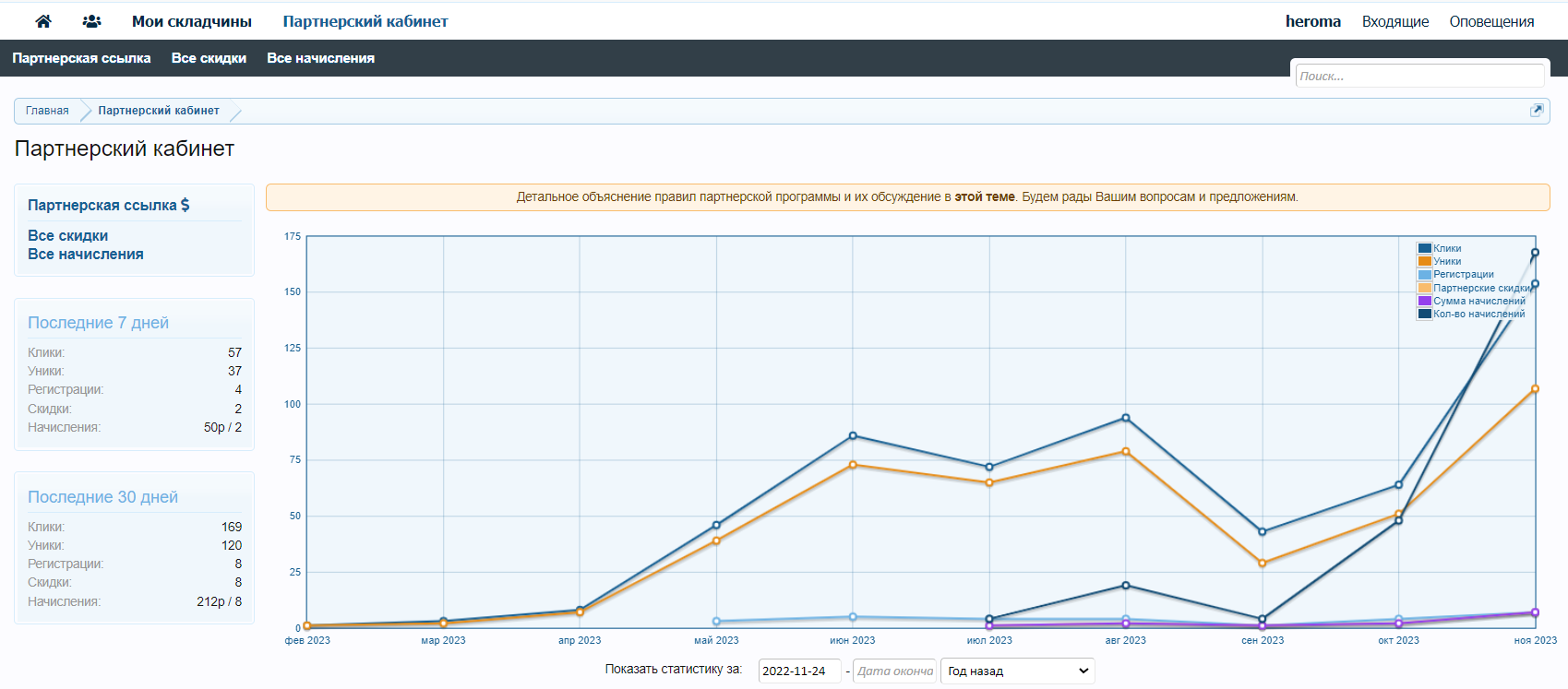The image size is (1568, 689).
Task: Open the Мои складчины tab
Action: click(x=192, y=21)
